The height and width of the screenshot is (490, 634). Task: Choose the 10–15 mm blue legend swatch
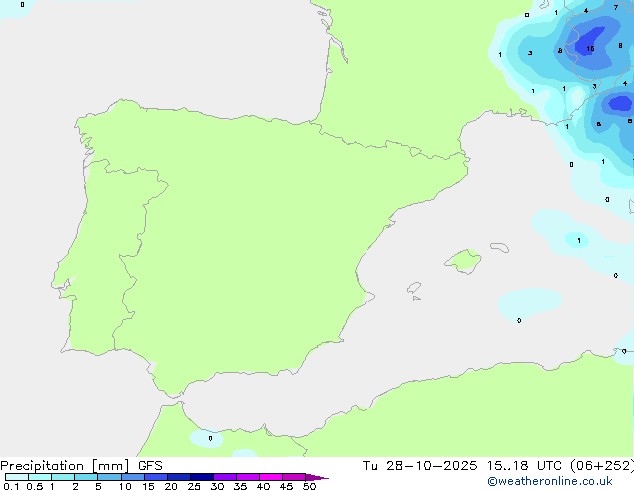point(132,477)
